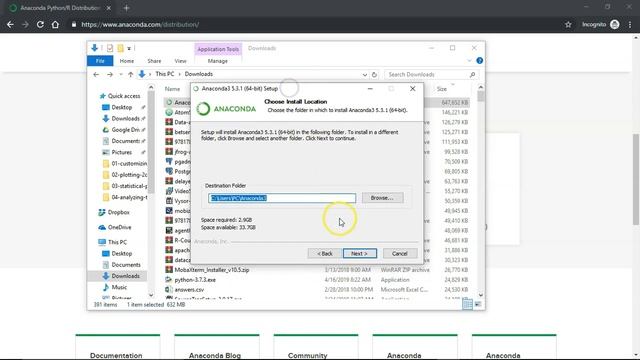
Task: Open Quick access in navigation pane
Action: 123,96
